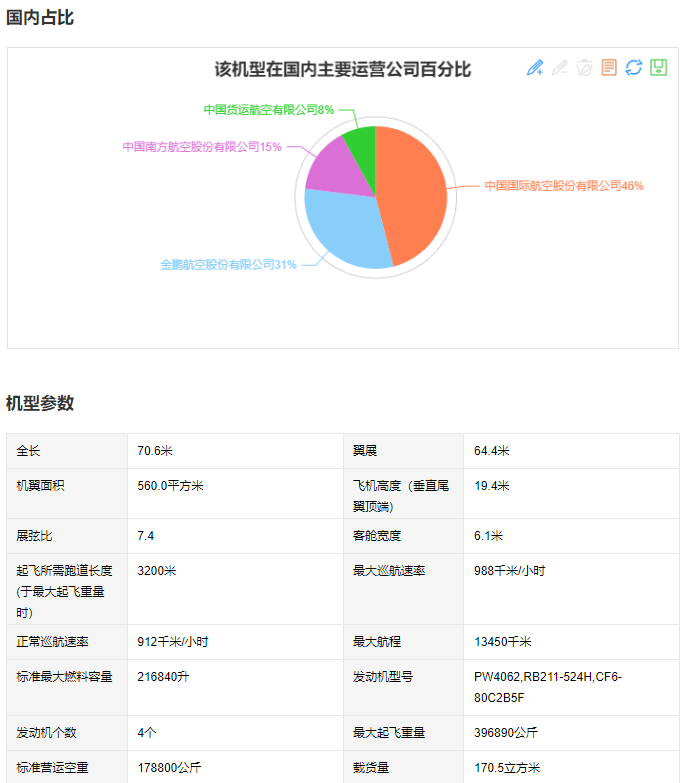The image size is (685, 783).
Task: Click the 客舱宽度 table header cell
Action: pyautogui.click(x=403, y=536)
